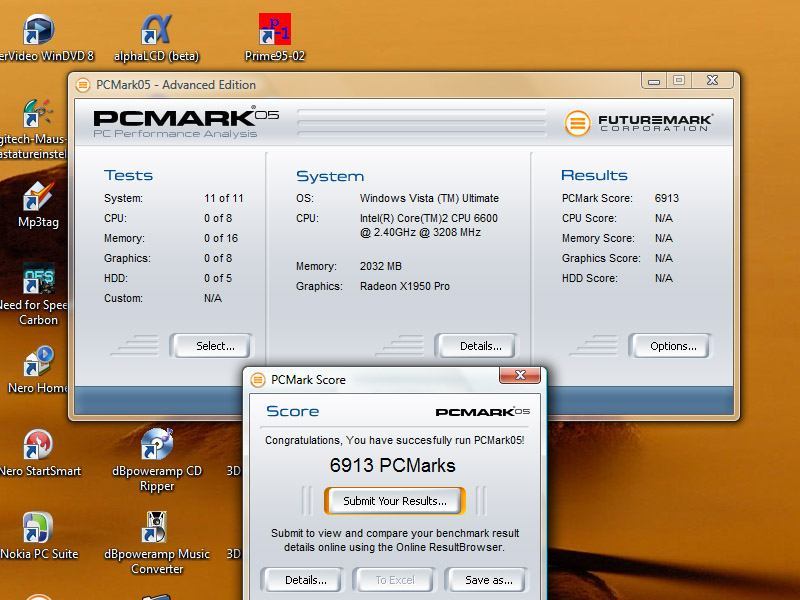This screenshot has width=800, height=600.
Task: Click the Save as... button
Action: (486, 580)
